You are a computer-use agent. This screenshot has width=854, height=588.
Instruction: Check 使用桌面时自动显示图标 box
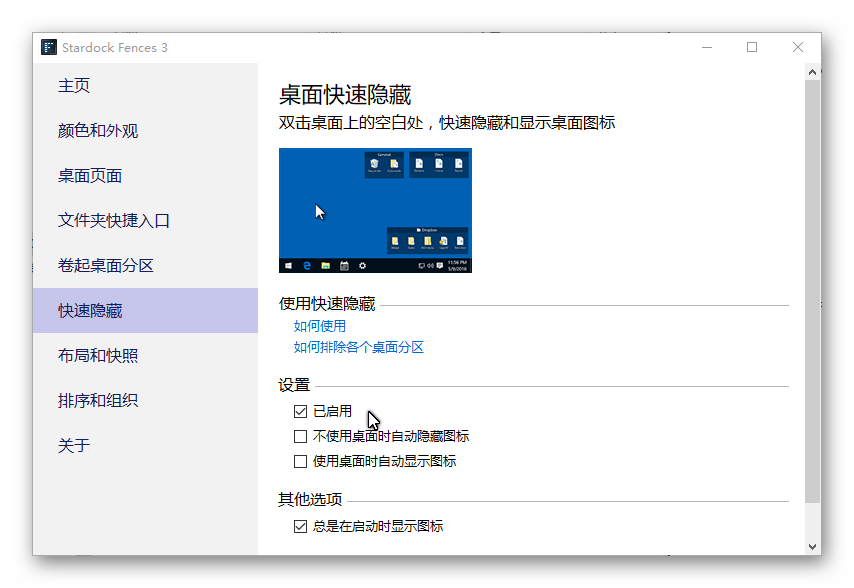[x=300, y=461]
